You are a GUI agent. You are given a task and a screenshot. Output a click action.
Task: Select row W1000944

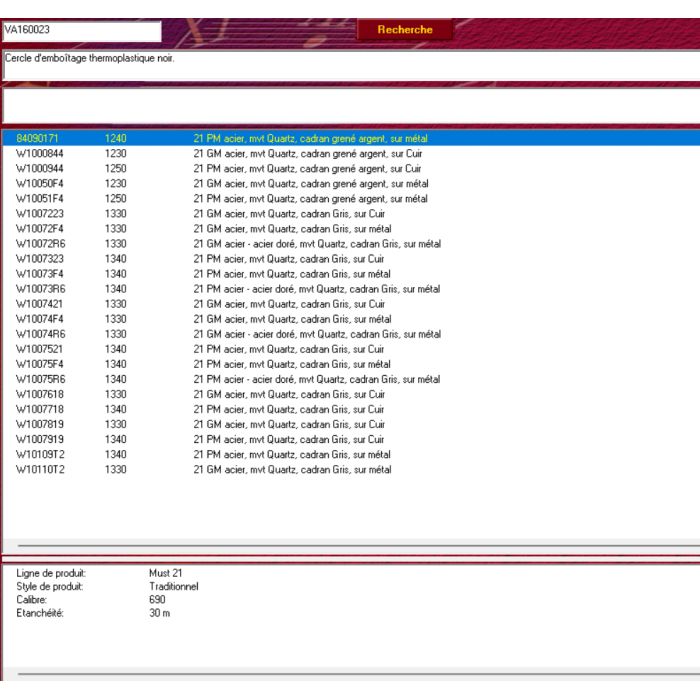[x=351, y=169]
